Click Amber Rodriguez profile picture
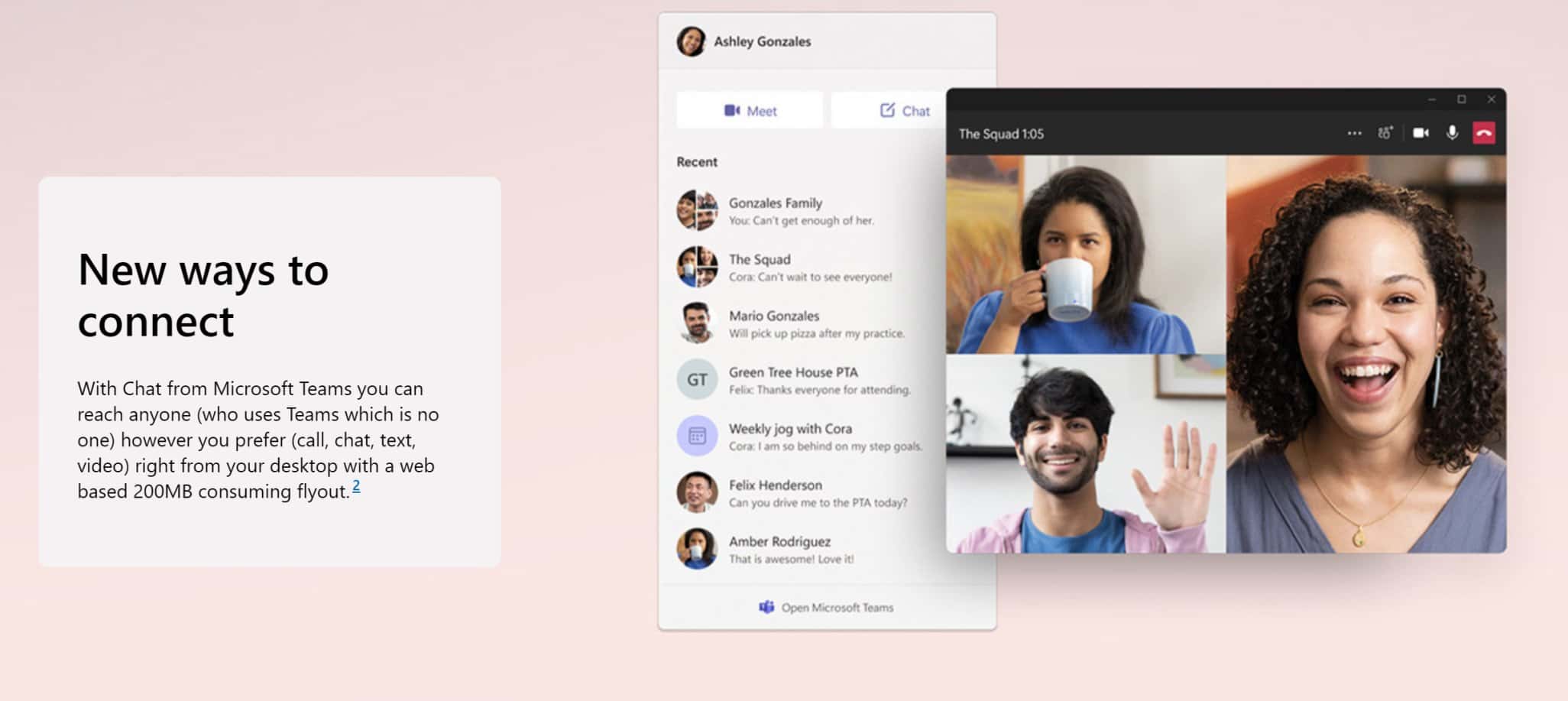The width and height of the screenshot is (1568, 701). coord(697,549)
